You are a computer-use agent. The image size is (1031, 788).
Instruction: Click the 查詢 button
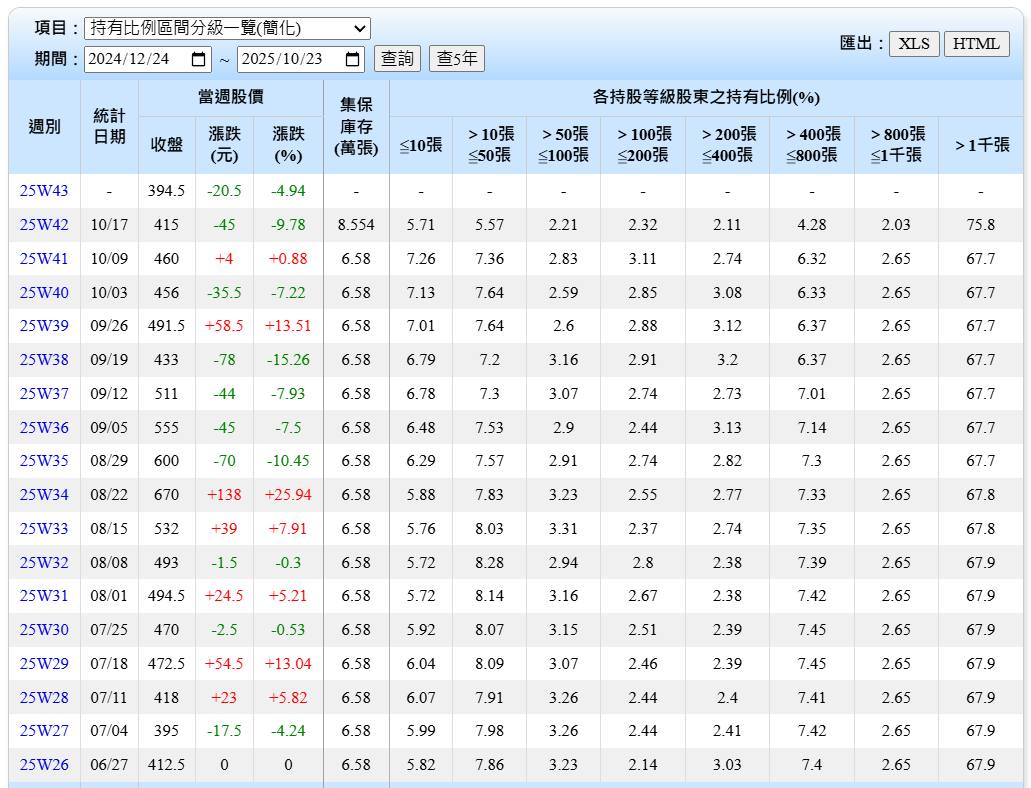pyautogui.click(x=397, y=59)
